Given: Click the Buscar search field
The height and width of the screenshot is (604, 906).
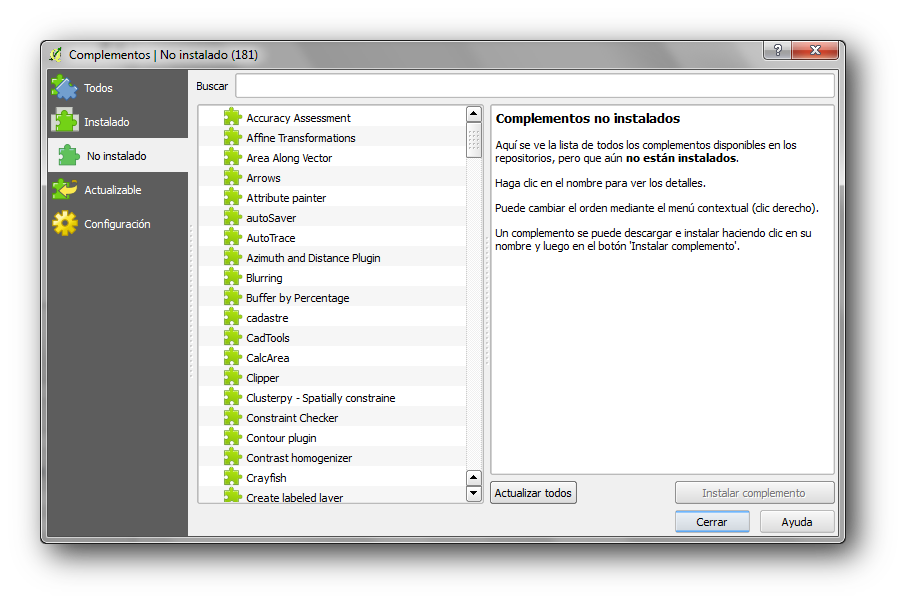Looking at the screenshot, I should click(534, 86).
